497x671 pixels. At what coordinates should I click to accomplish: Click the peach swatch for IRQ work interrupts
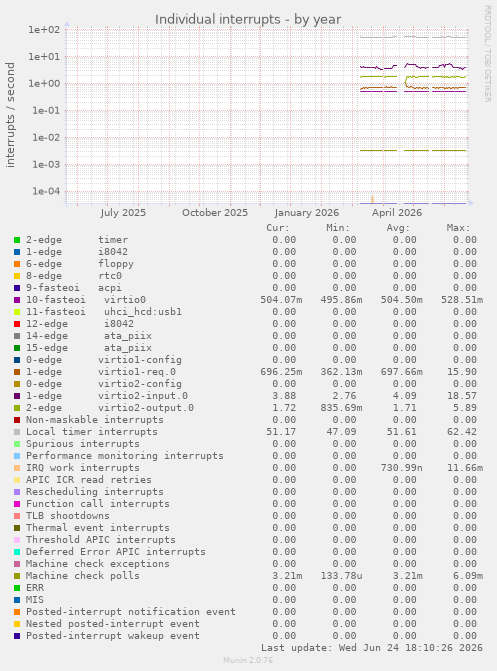[x=17, y=468]
